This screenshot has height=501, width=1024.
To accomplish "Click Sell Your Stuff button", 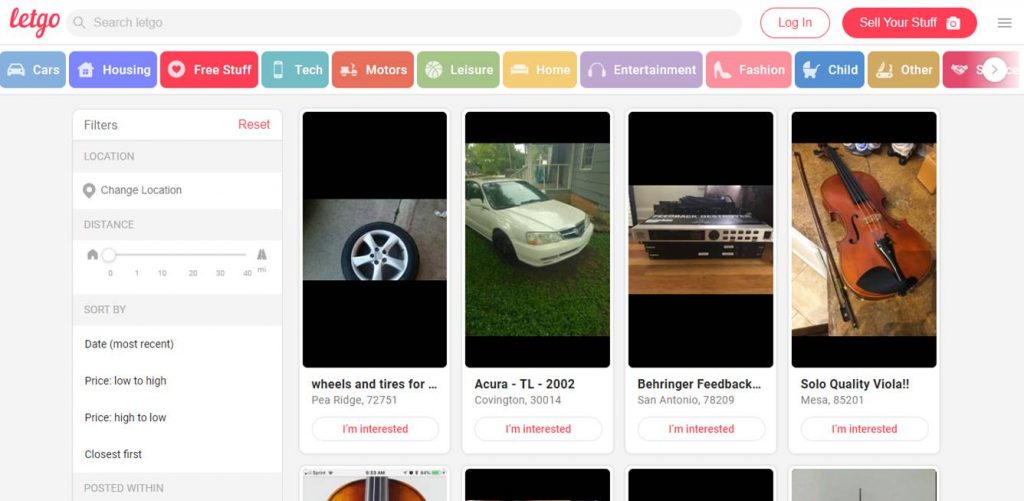I will 908,23.
